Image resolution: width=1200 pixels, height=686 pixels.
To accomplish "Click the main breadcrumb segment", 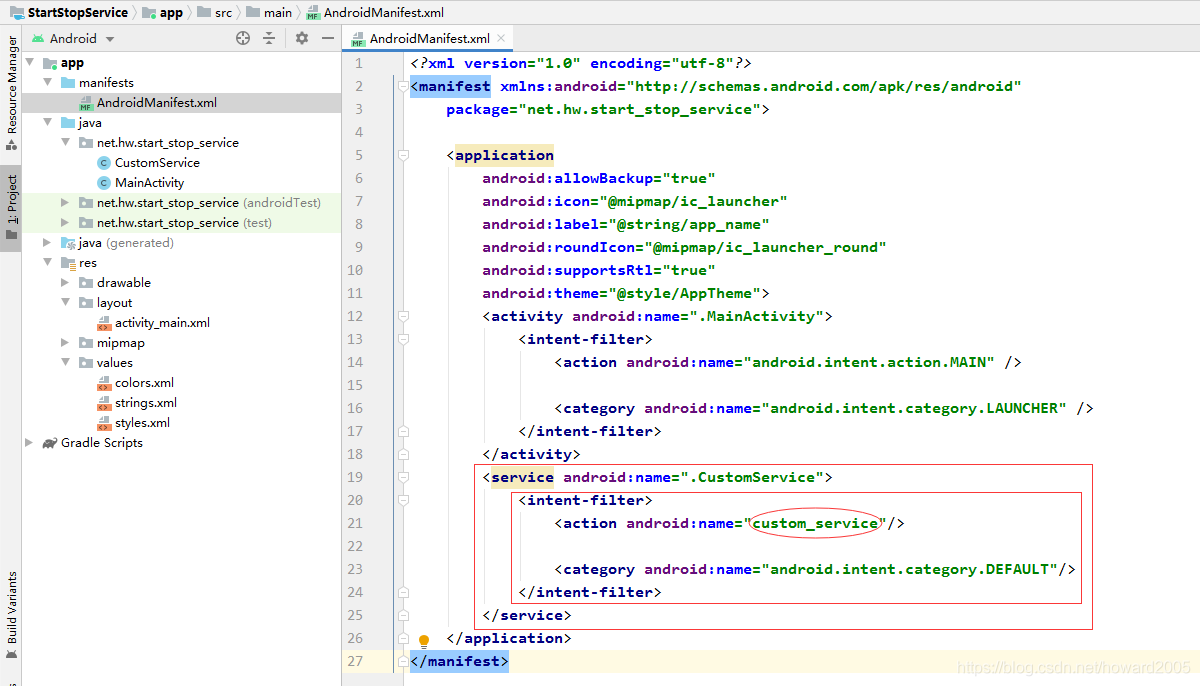I will [x=278, y=13].
